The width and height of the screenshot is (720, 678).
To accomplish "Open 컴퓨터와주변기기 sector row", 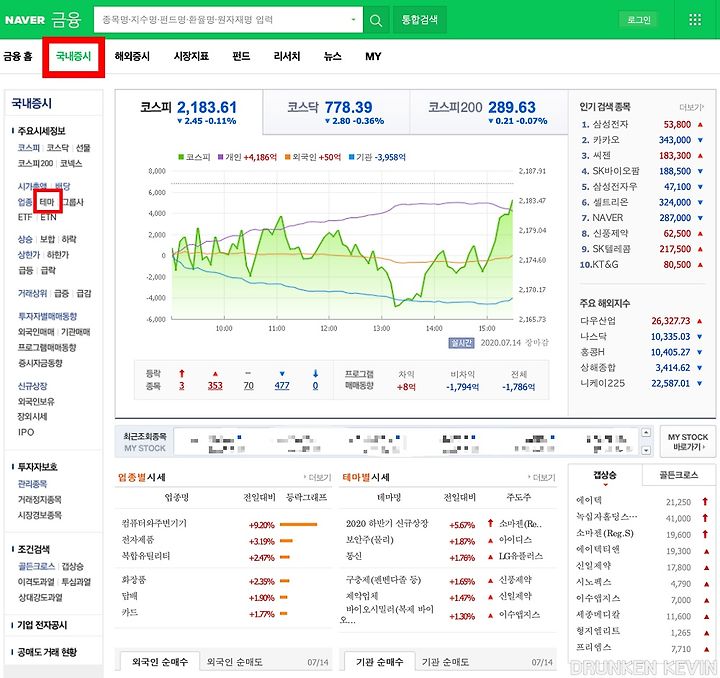I will [154, 524].
